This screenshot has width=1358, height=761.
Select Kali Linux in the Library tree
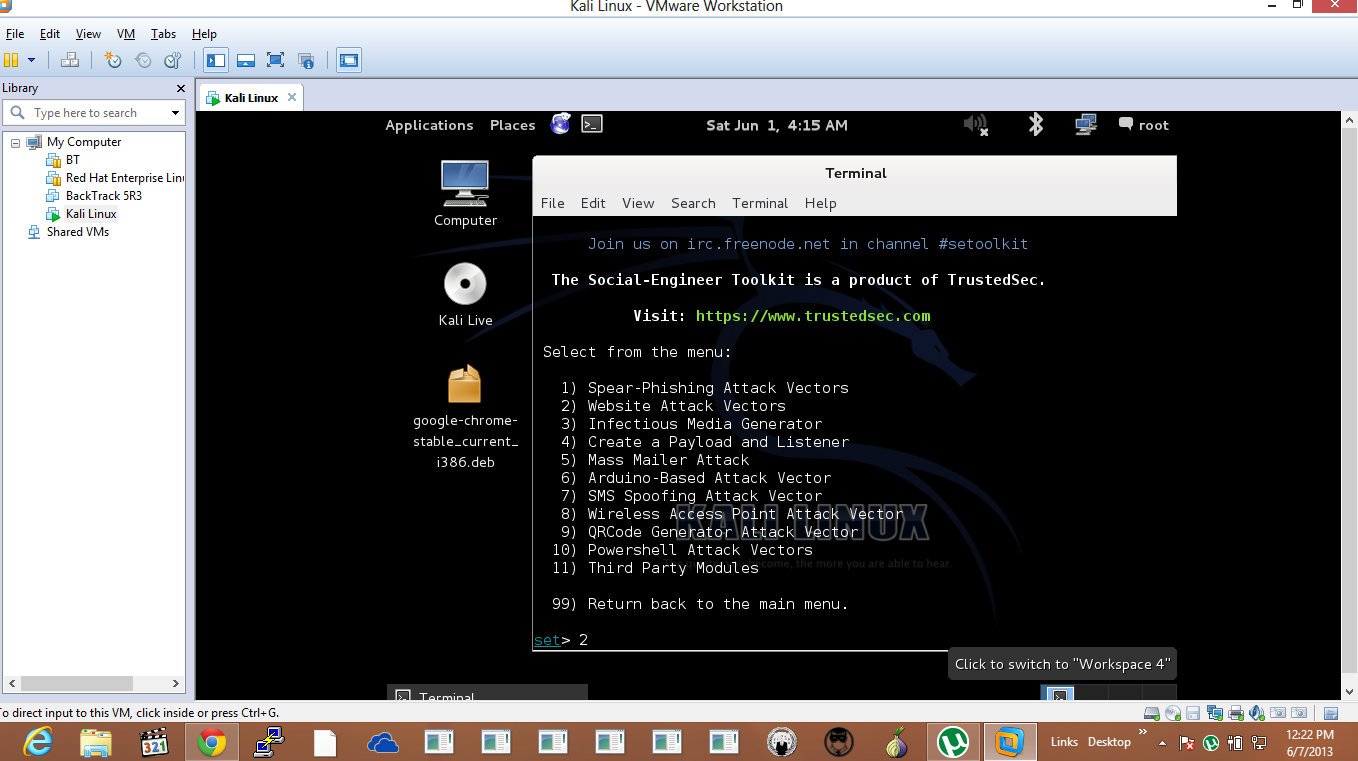coord(91,214)
